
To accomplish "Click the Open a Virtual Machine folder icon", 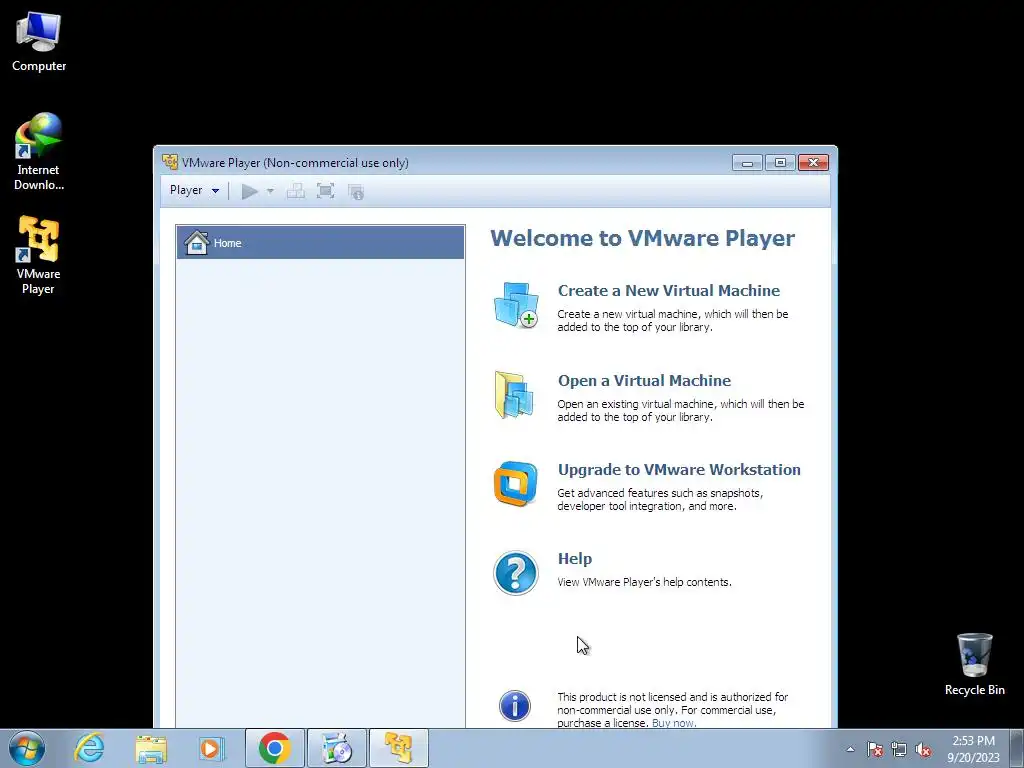I will click(514, 394).
